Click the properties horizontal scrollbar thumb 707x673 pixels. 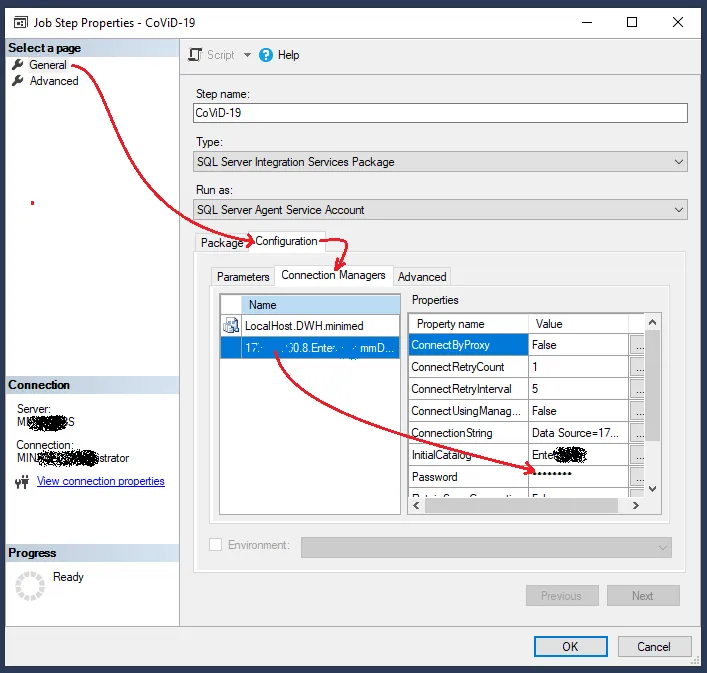click(x=521, y=506)
